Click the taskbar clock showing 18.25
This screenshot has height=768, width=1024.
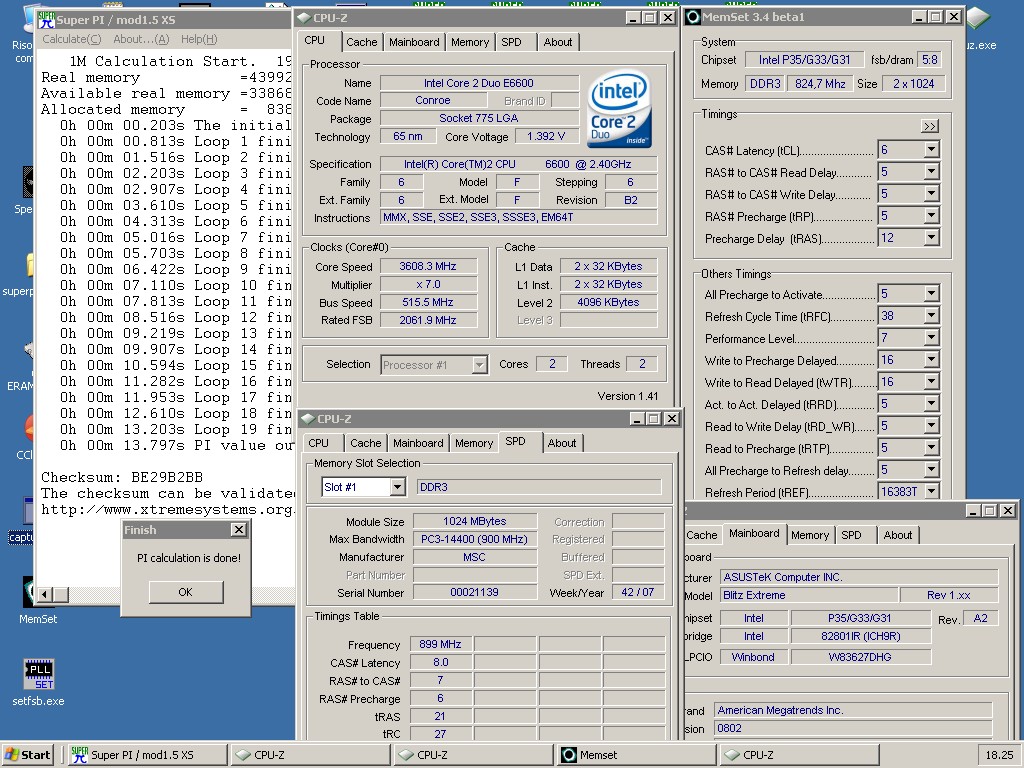tap(999, 755)
